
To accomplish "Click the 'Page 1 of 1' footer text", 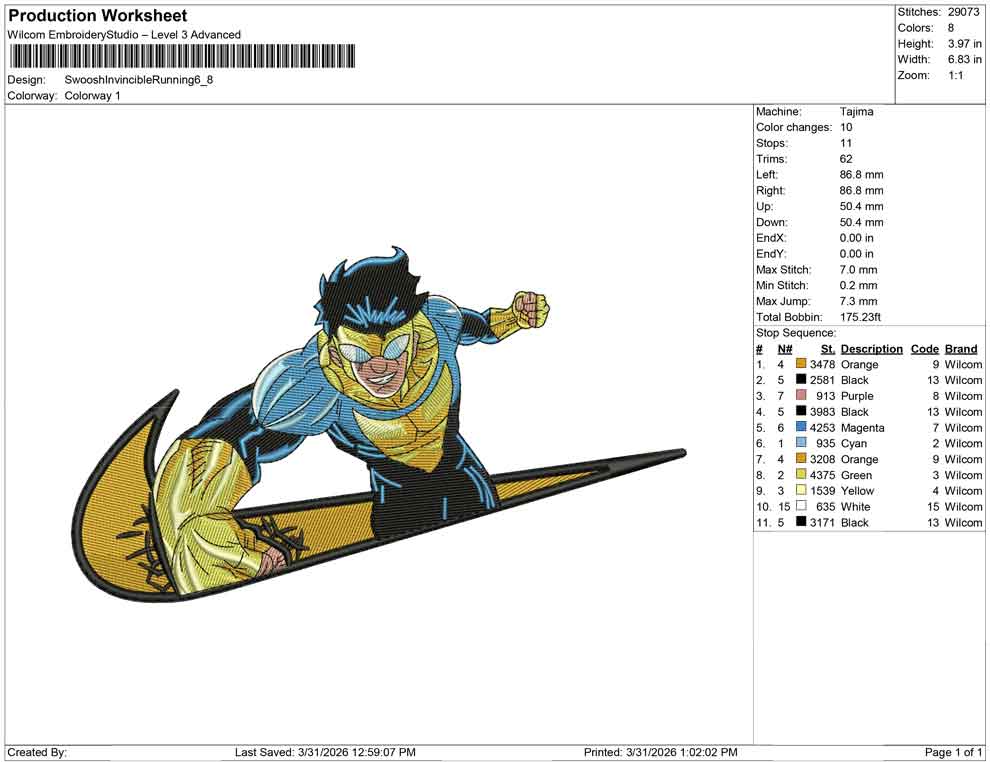I will pyautogui.click(x=953, y=752).
